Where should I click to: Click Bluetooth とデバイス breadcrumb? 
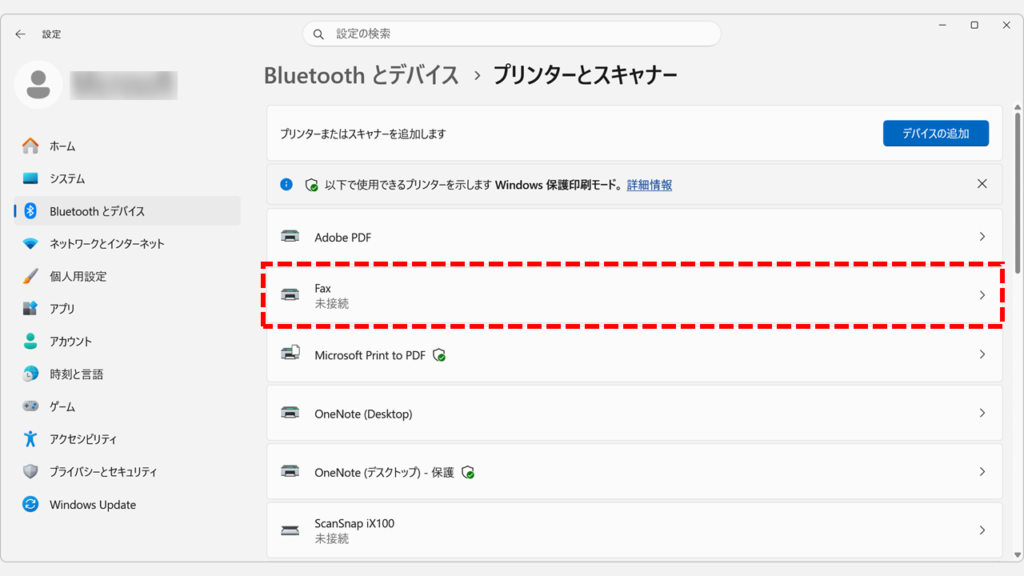coord(361,75)
